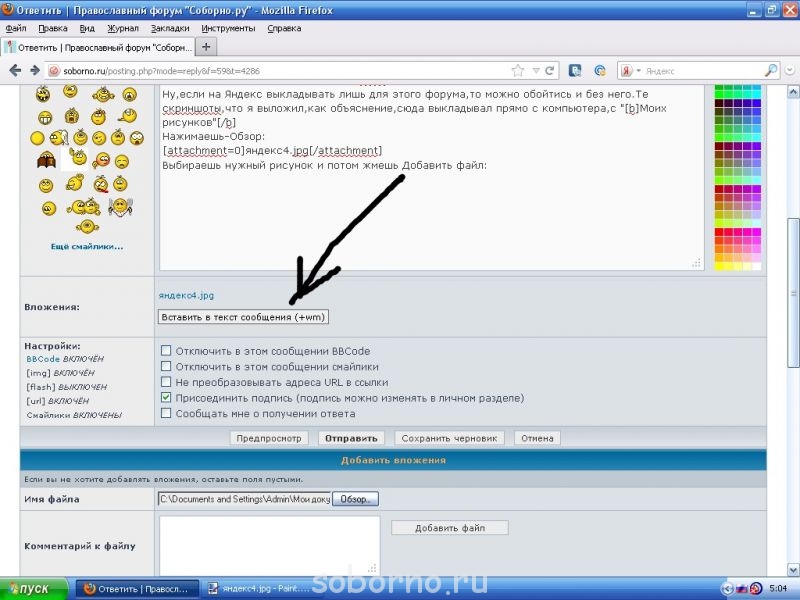Open new tab with plus button
This screenshot has height=600, width=800.
(206, 47)
